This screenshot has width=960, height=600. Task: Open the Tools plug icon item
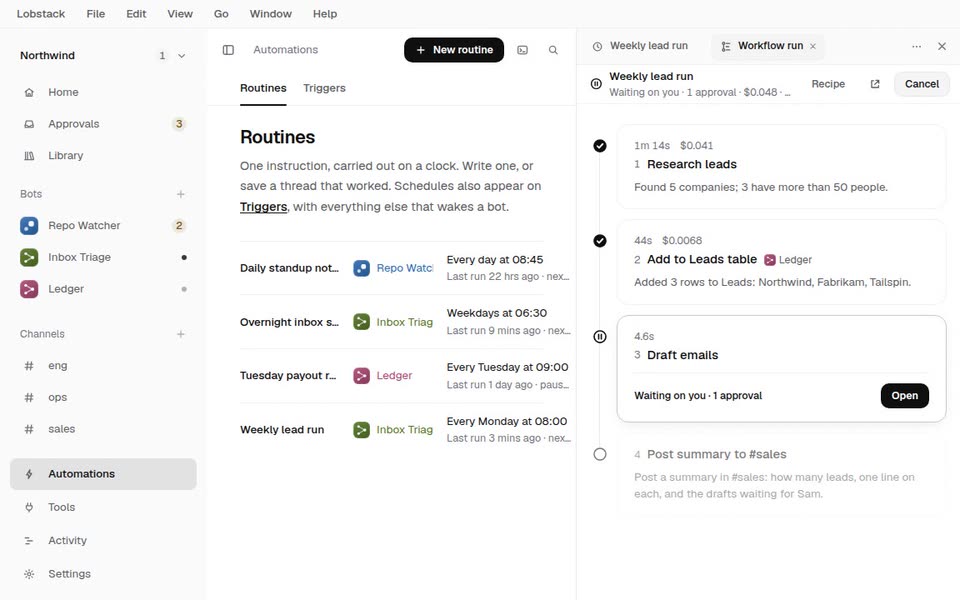point(103,507)
